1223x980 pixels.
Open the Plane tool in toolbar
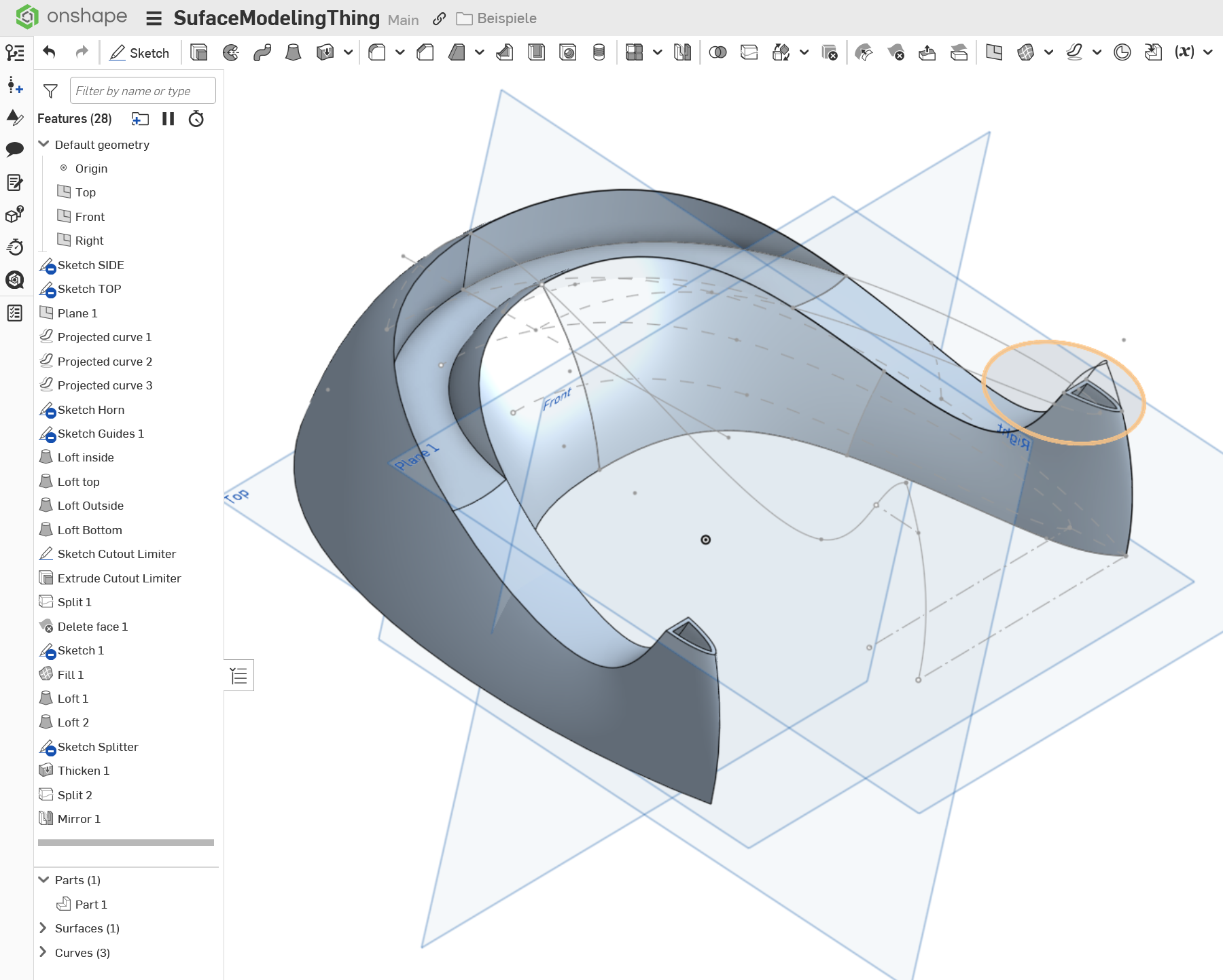point(994,52)
